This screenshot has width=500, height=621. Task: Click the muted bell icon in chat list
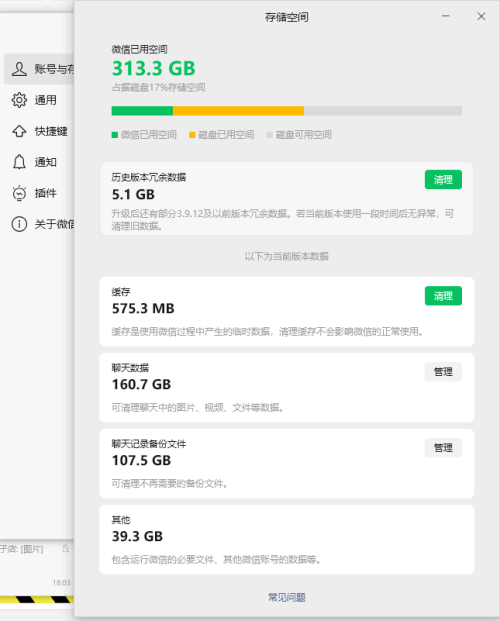pos(65,549)
